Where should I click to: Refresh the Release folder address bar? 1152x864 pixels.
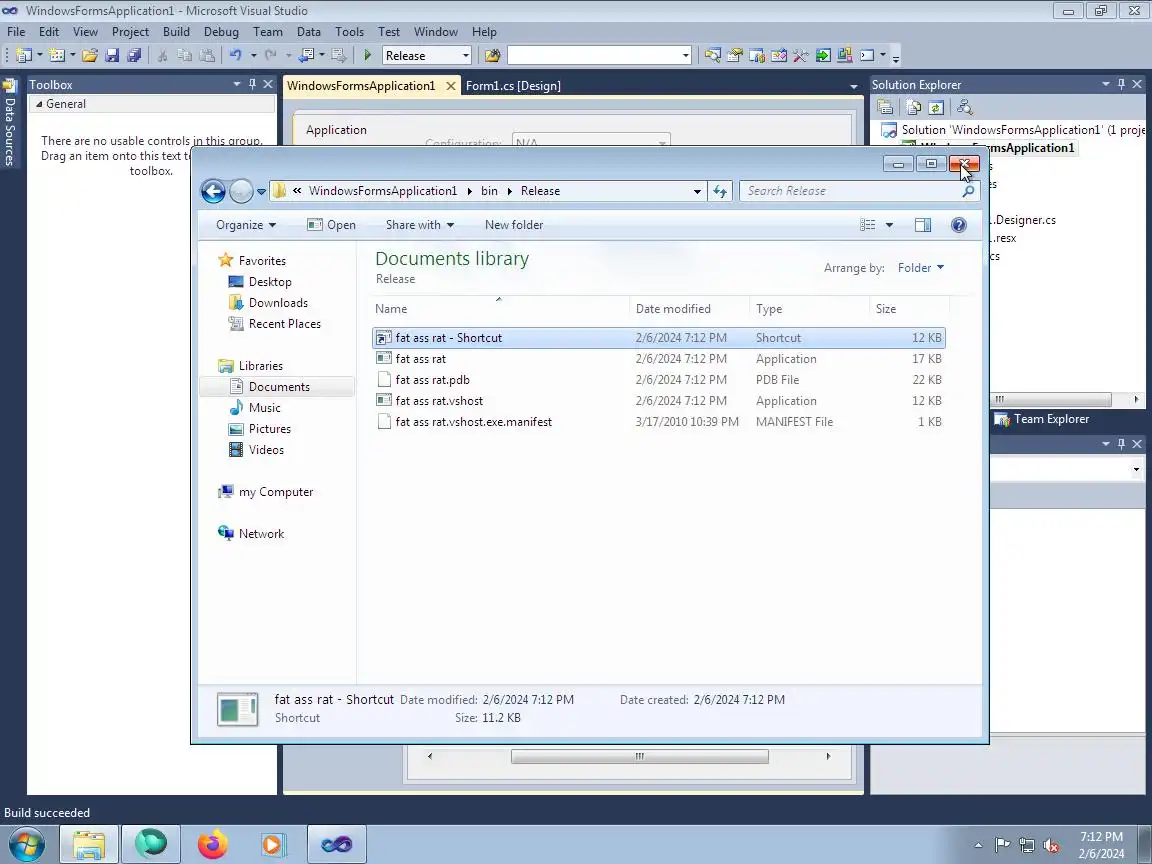[720, 191]
